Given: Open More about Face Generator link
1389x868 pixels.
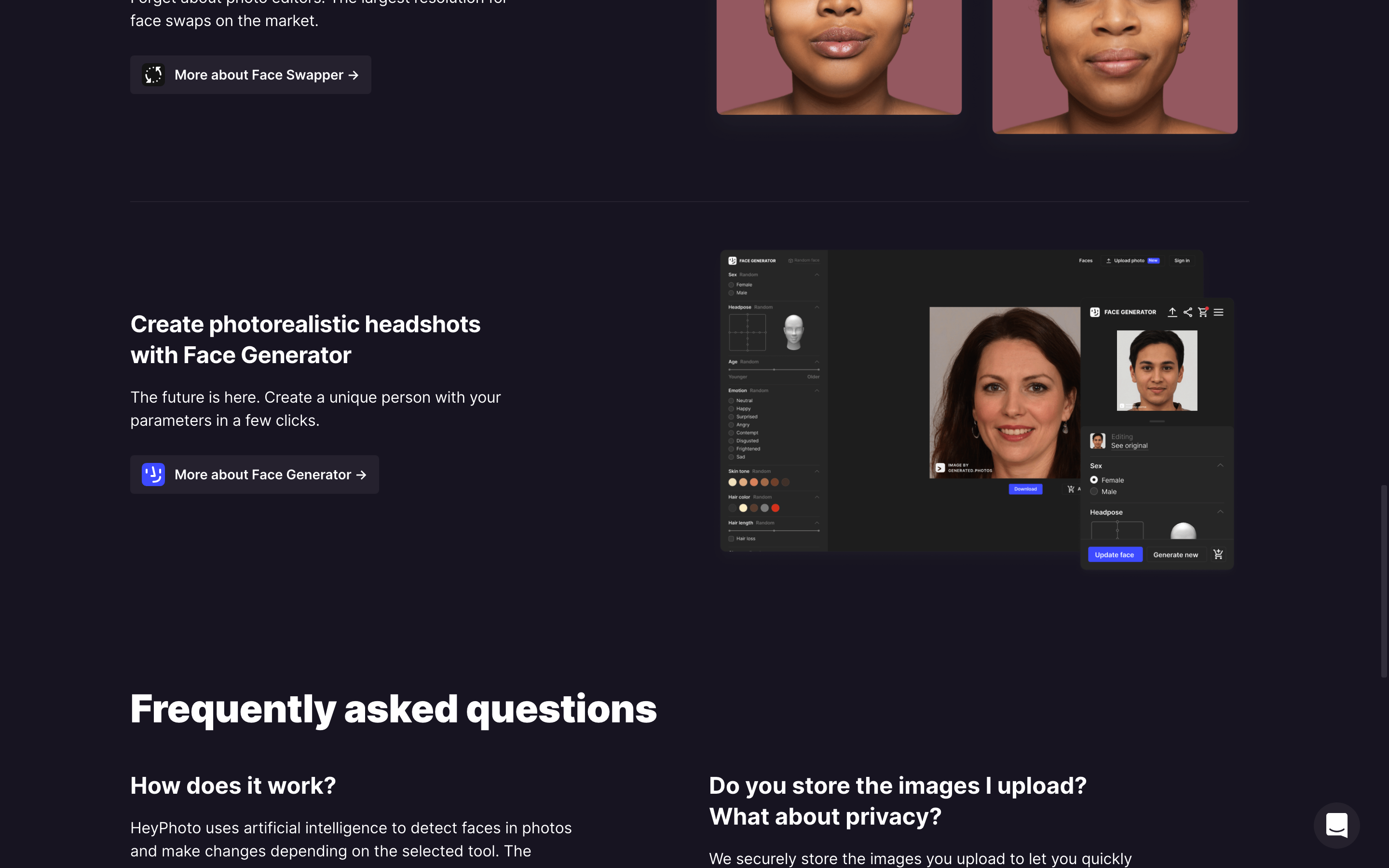Looking at the screenshot, I should pos(254,475).
